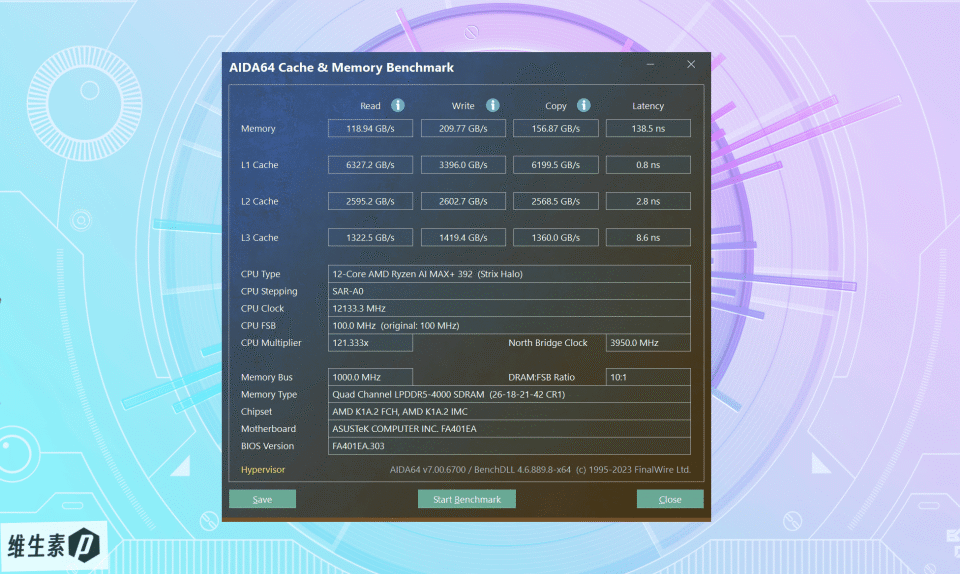Click North Bridge Clock value 3950.0 MHz
The image size is (960, 574).
pyautogui.click(x=648, y=343)
